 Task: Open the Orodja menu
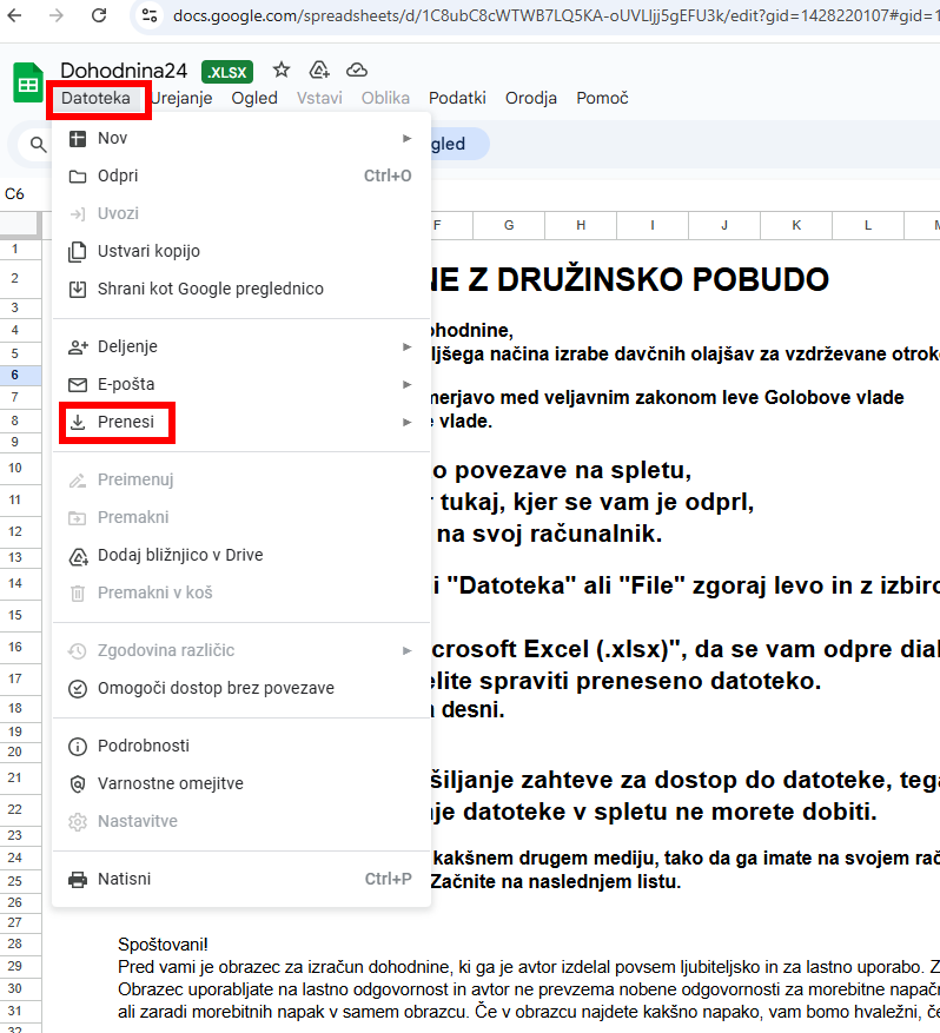click(530, 98)
